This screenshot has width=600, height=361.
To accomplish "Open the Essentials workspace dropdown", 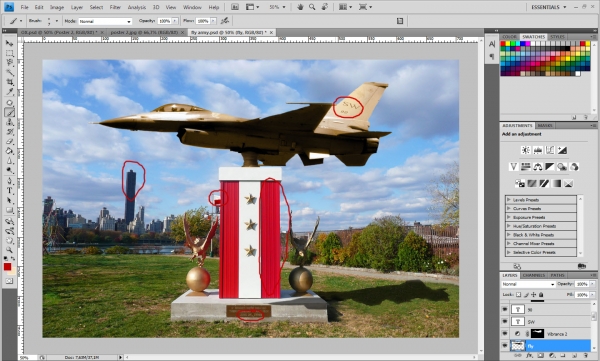I will click(549, 7).
